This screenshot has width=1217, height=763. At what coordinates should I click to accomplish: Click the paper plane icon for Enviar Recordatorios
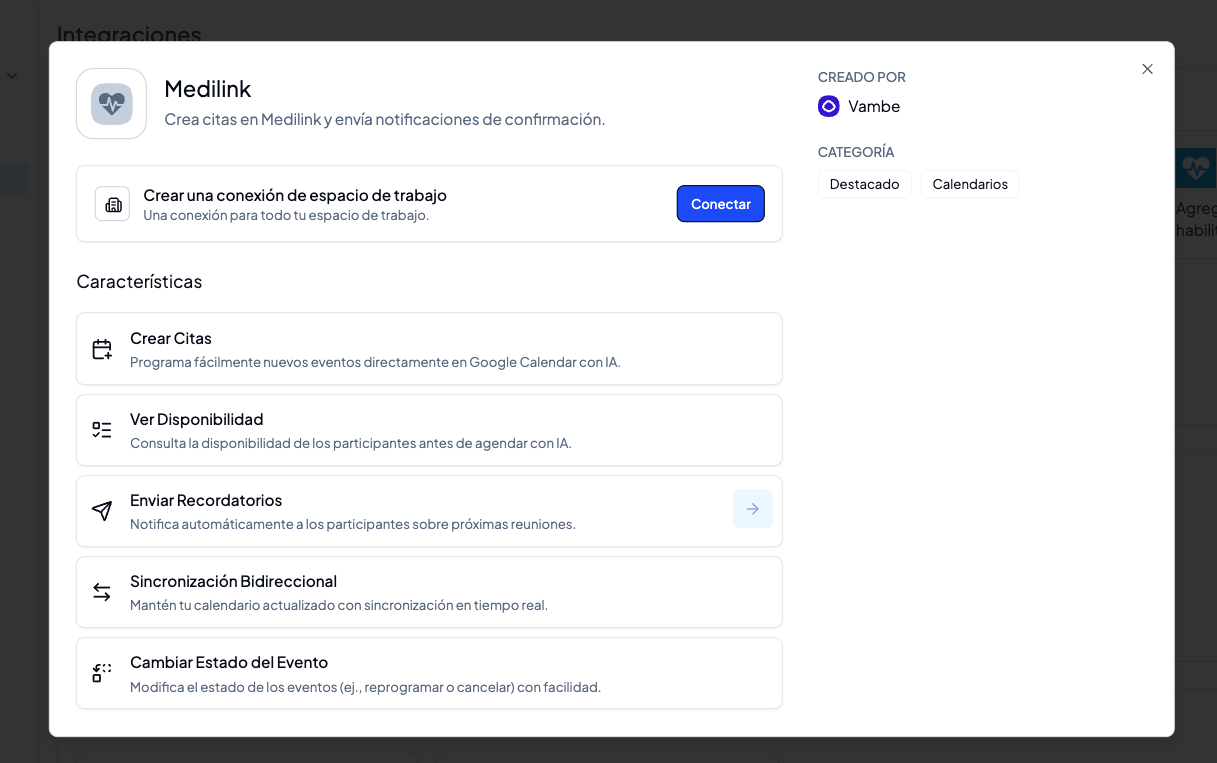(x=102, y=511)
